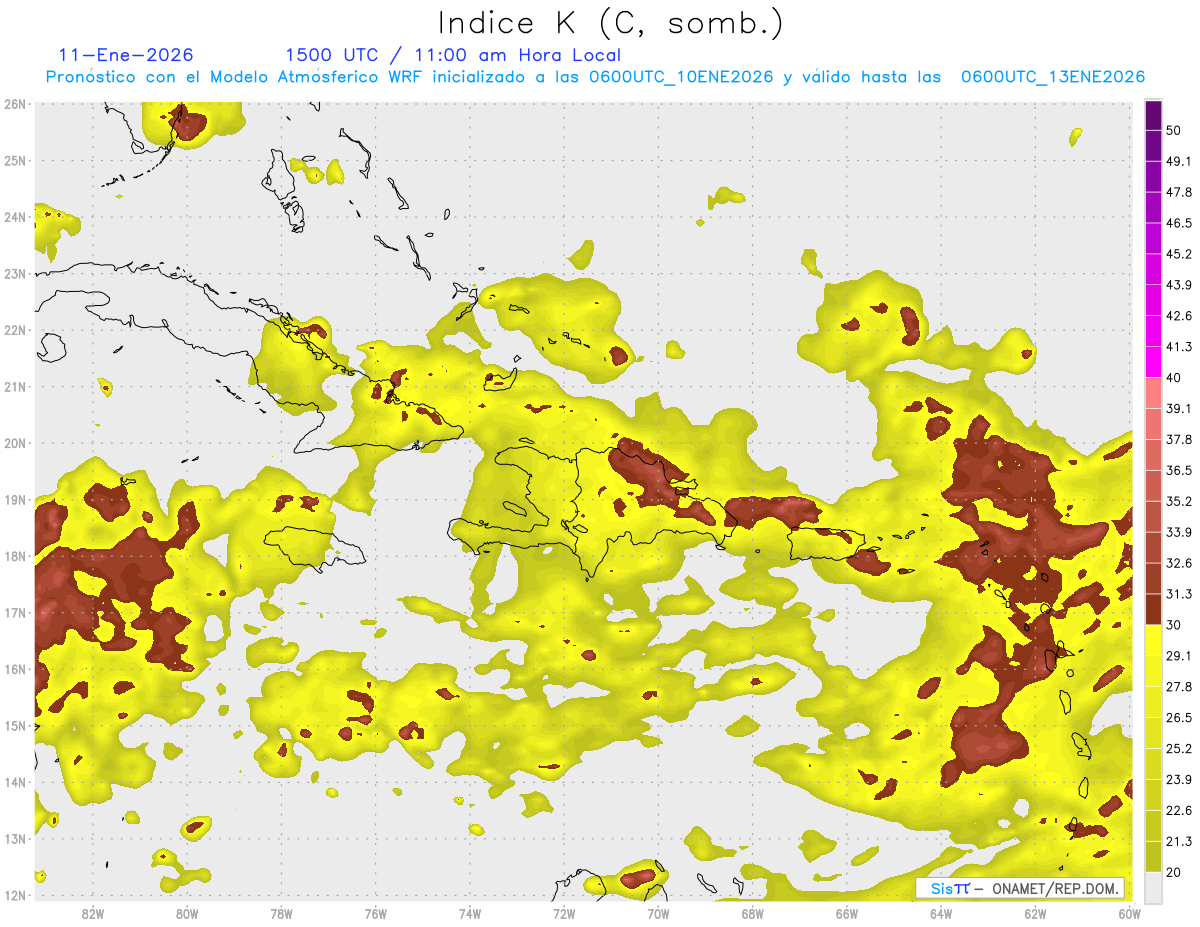Pick the dark brown swatch between 30 and 31.3
The image size is (1200, 927).
click(1153, 609)
